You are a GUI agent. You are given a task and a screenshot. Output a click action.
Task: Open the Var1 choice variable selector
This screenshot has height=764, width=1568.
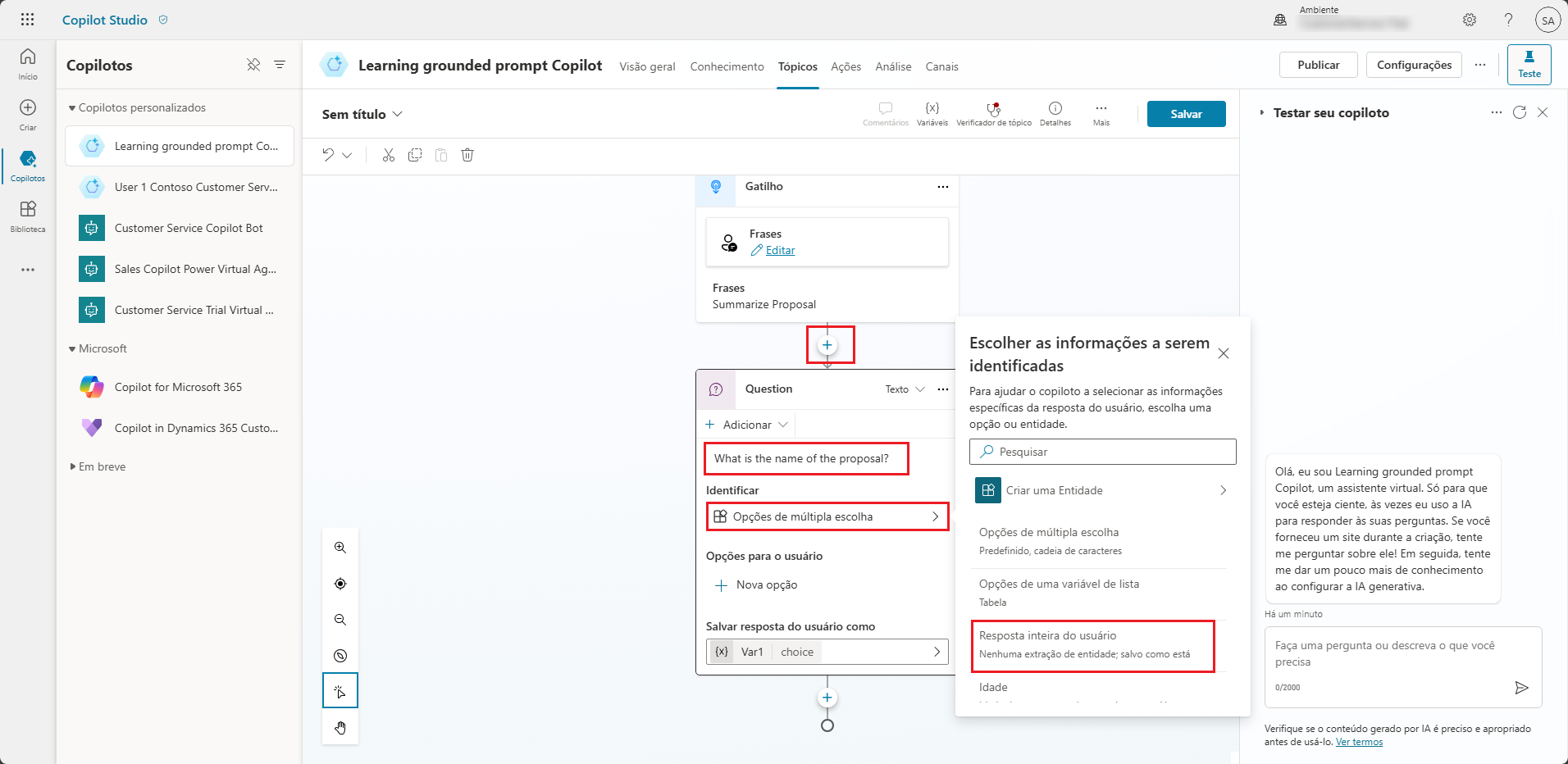[827, 652]
